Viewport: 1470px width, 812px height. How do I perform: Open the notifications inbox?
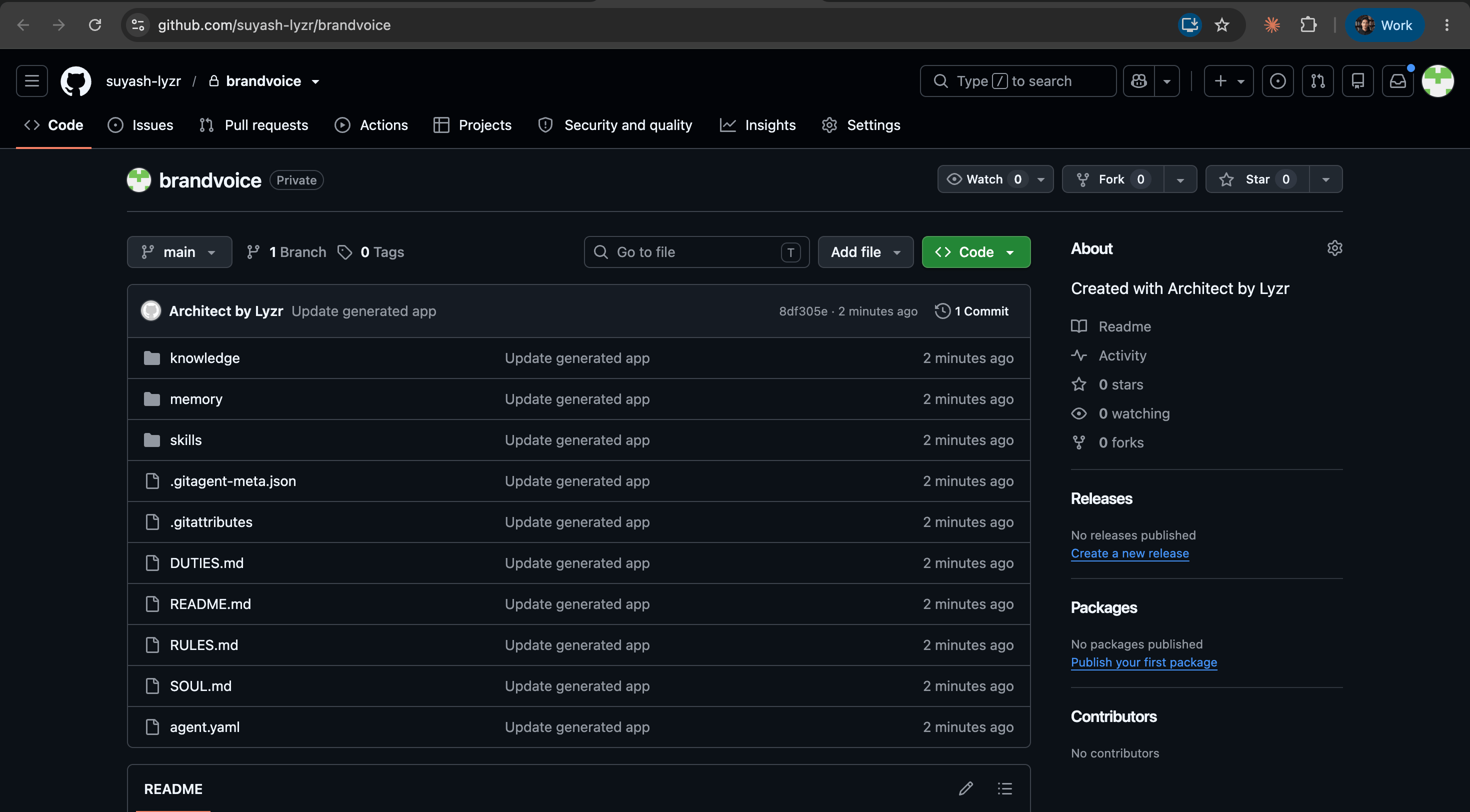(1397, 81)
